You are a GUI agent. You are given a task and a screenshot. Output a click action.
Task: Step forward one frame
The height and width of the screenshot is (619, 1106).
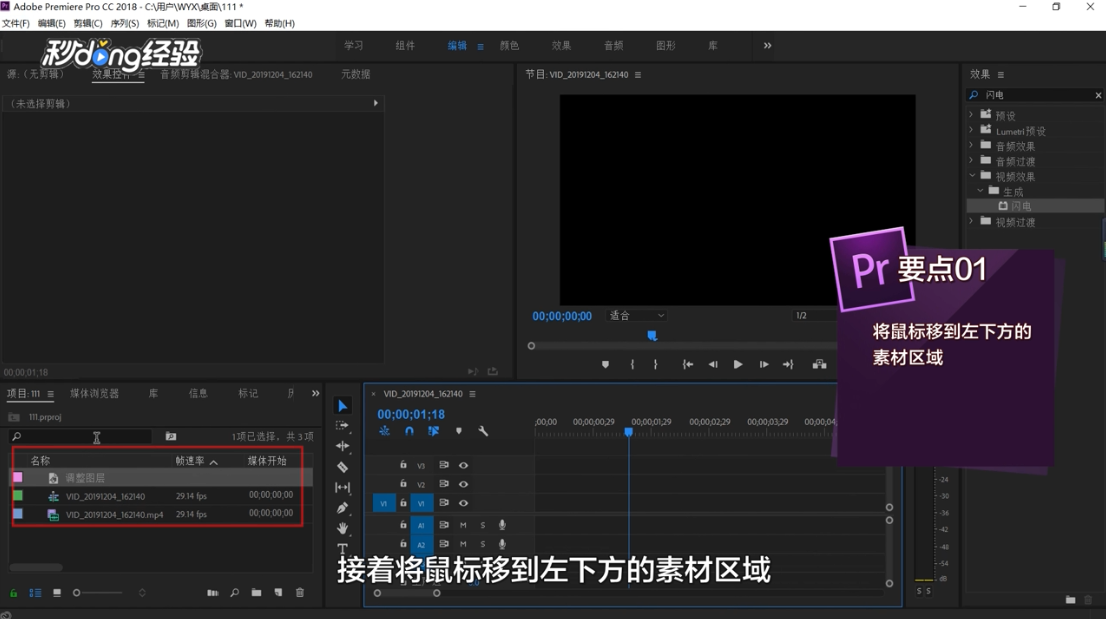[x=764, y=364]
